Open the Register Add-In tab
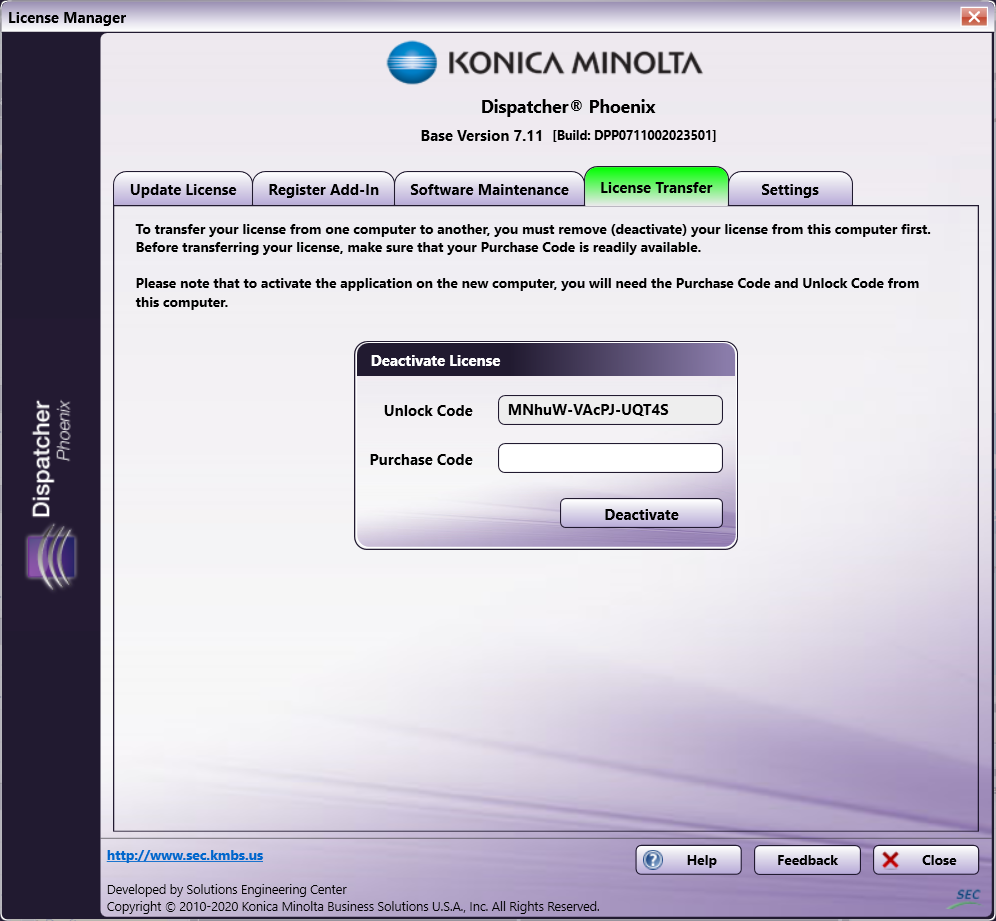Image resolution: width=996 pixels, height=921 pixels. (323, 189)
